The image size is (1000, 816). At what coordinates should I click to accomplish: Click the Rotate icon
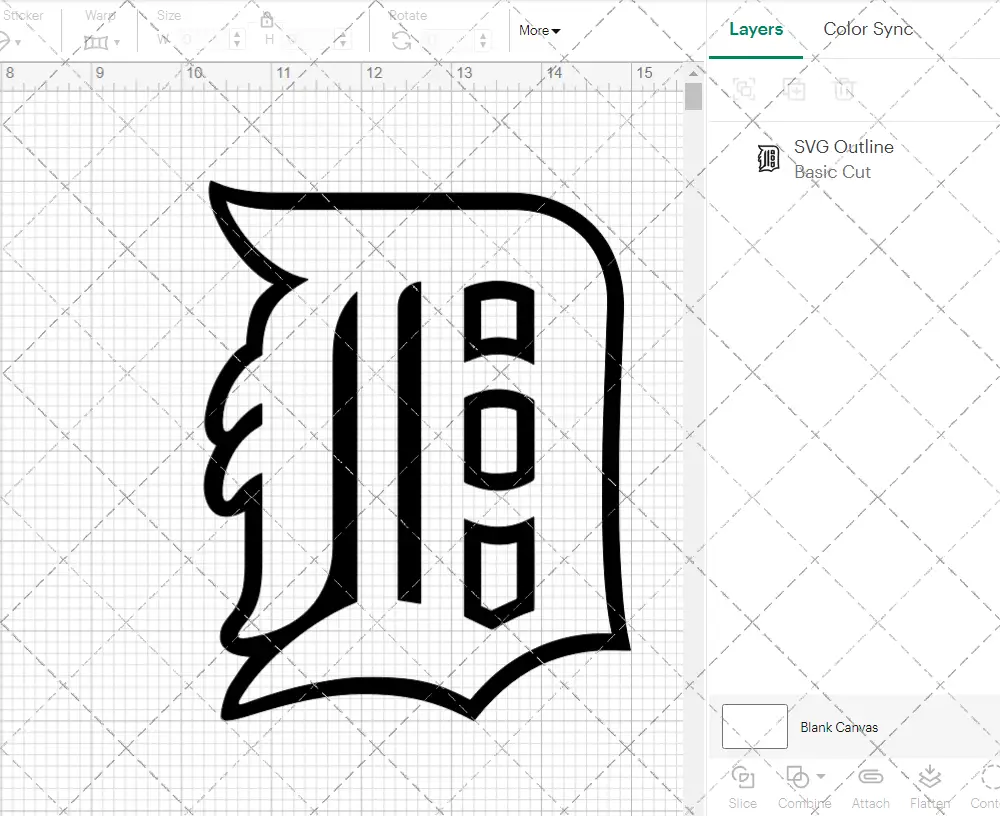[401, 41]
